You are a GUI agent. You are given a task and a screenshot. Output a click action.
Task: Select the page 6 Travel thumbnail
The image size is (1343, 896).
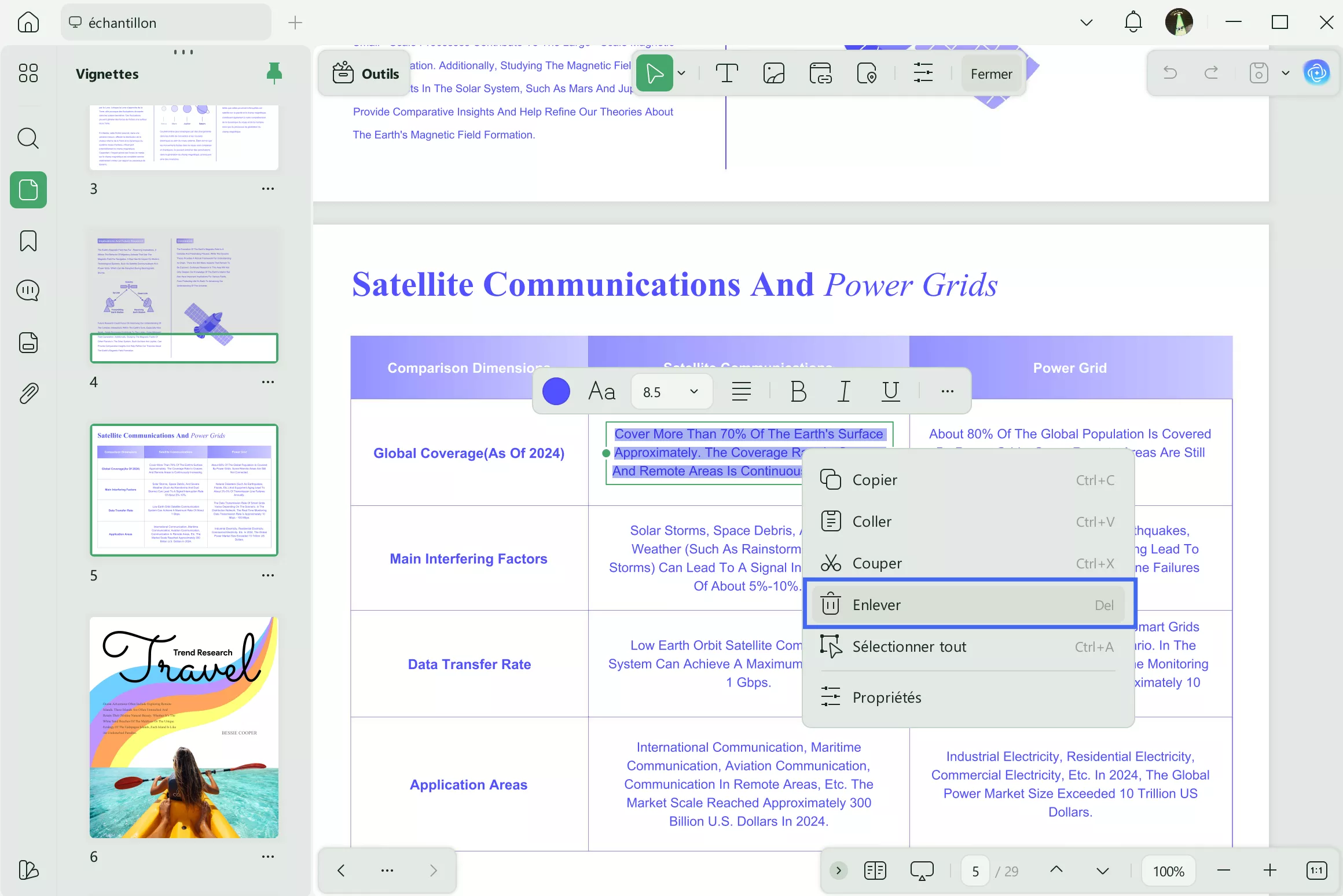184,727
